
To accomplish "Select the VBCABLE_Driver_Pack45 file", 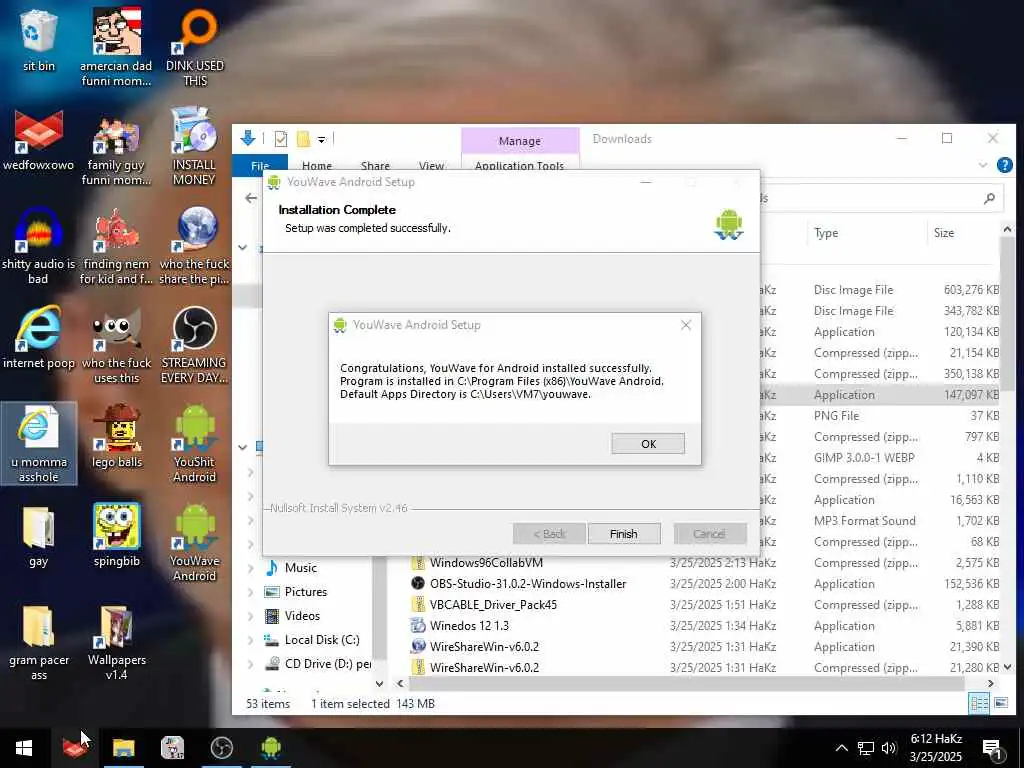I will tap(493, 604).
